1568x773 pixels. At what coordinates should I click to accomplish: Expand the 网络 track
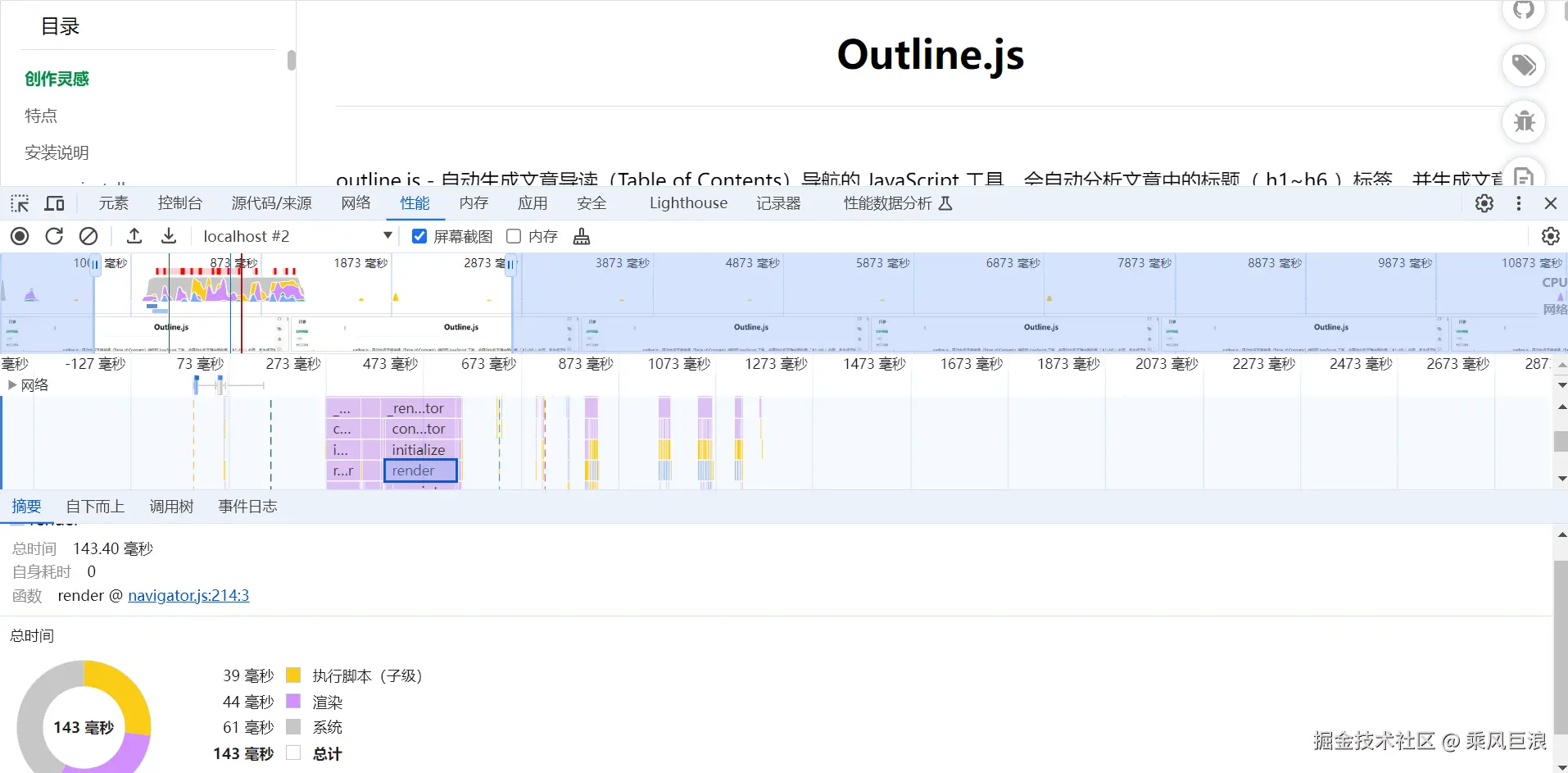click(12, 384)
